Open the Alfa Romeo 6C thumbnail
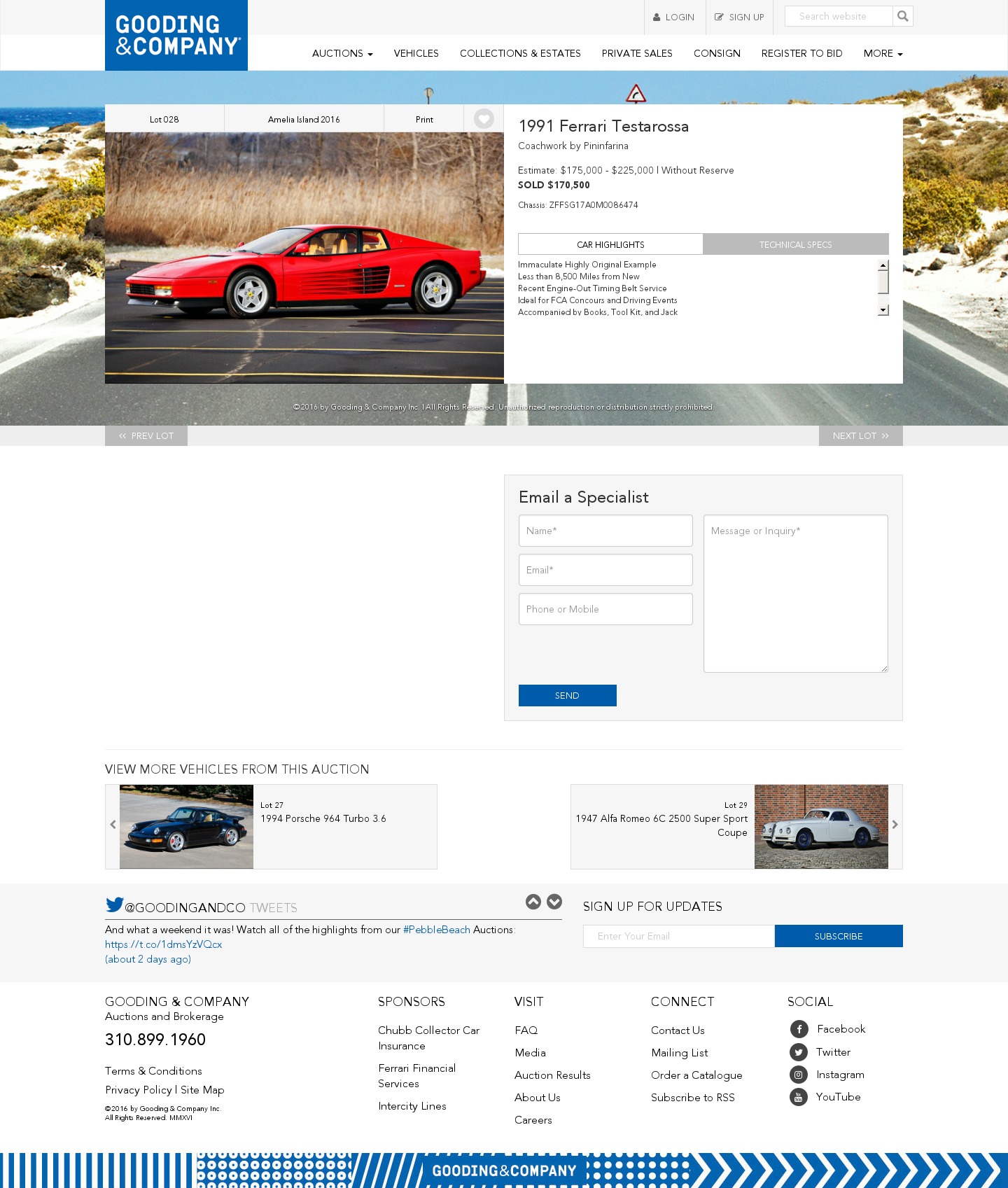Image resolution: width=1008 pixels, height=1188 pixels. 821,827
